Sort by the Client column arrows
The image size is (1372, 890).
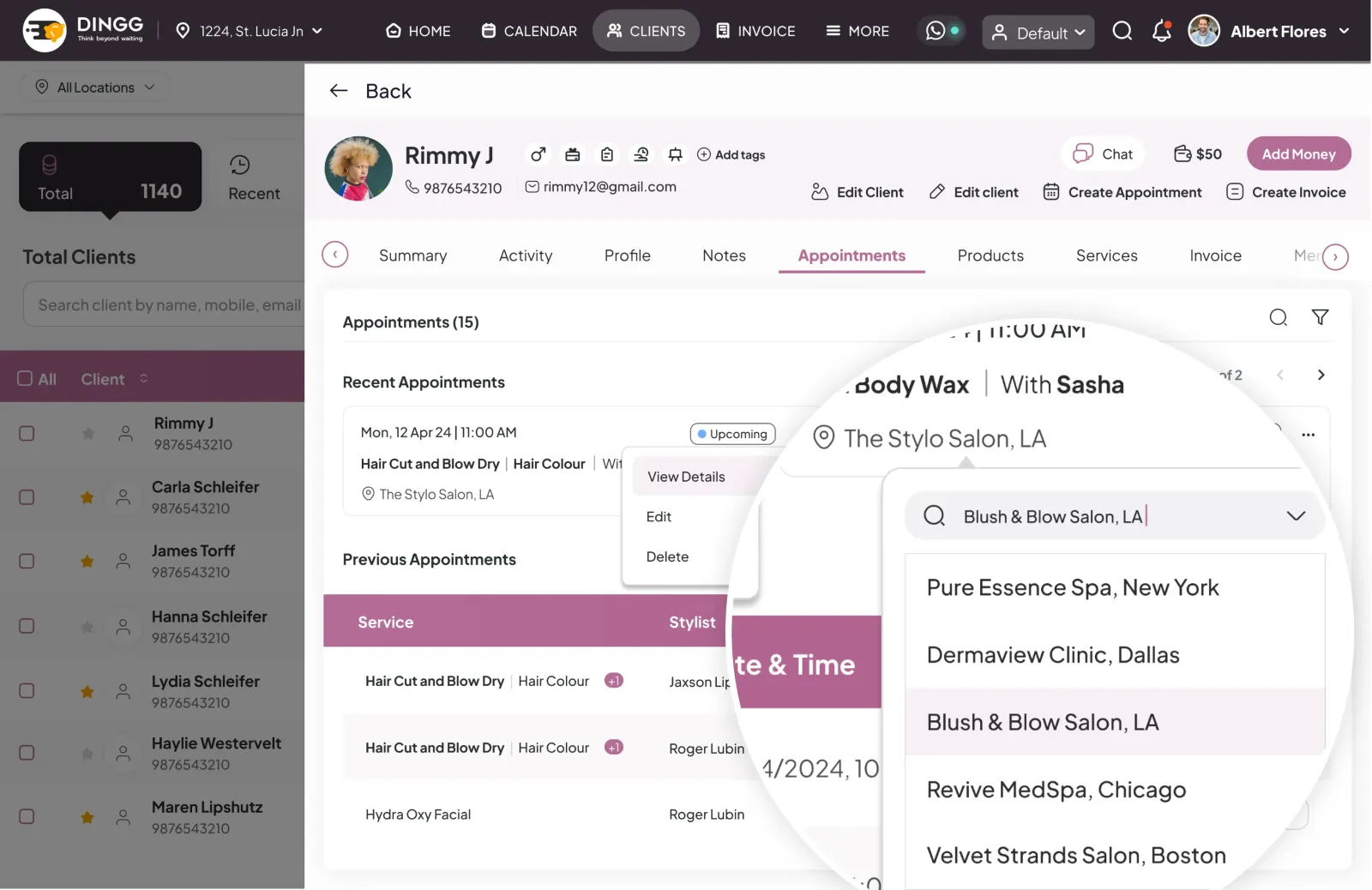pos(144,378)
